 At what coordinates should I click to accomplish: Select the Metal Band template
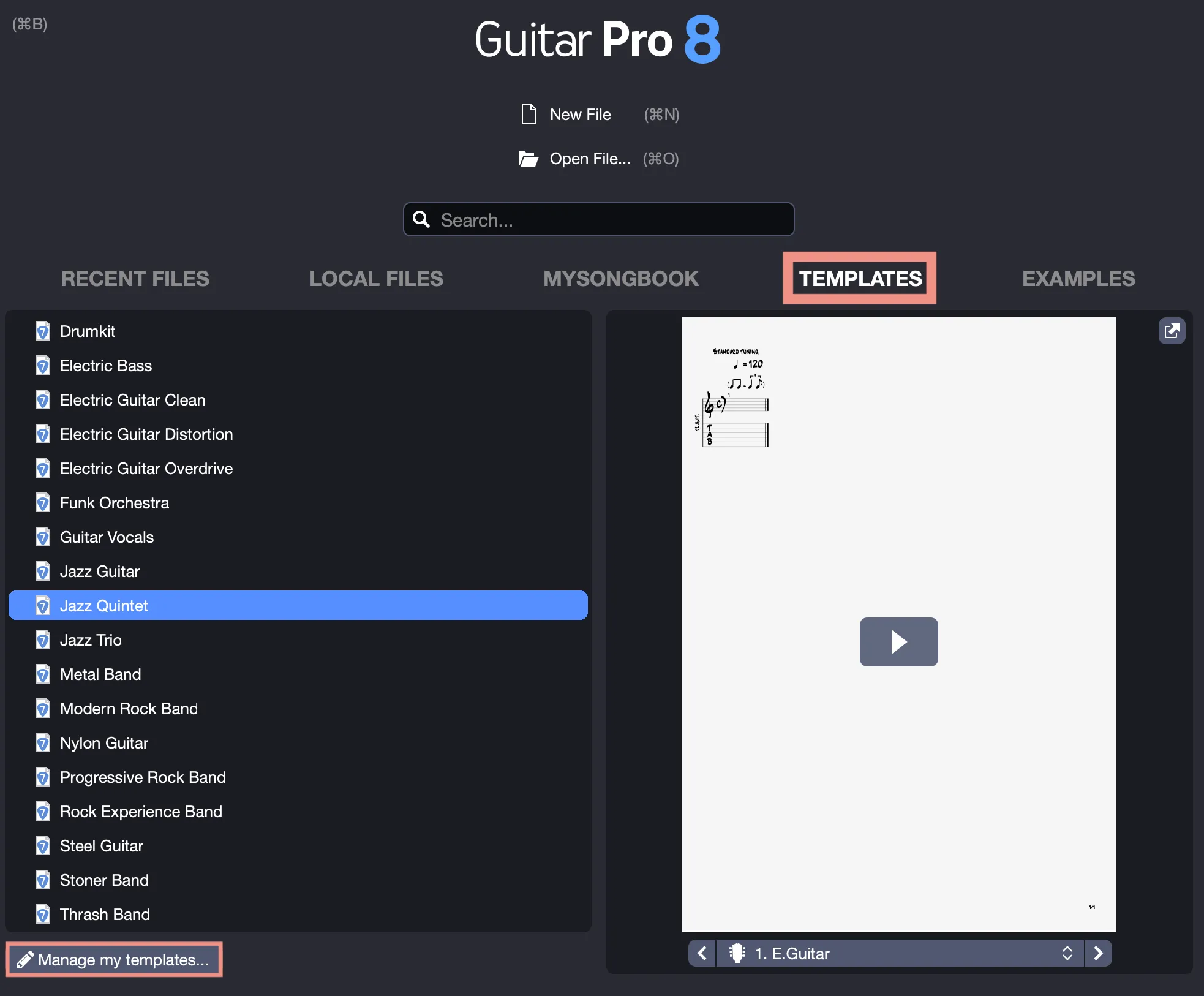tap(298, 674)
